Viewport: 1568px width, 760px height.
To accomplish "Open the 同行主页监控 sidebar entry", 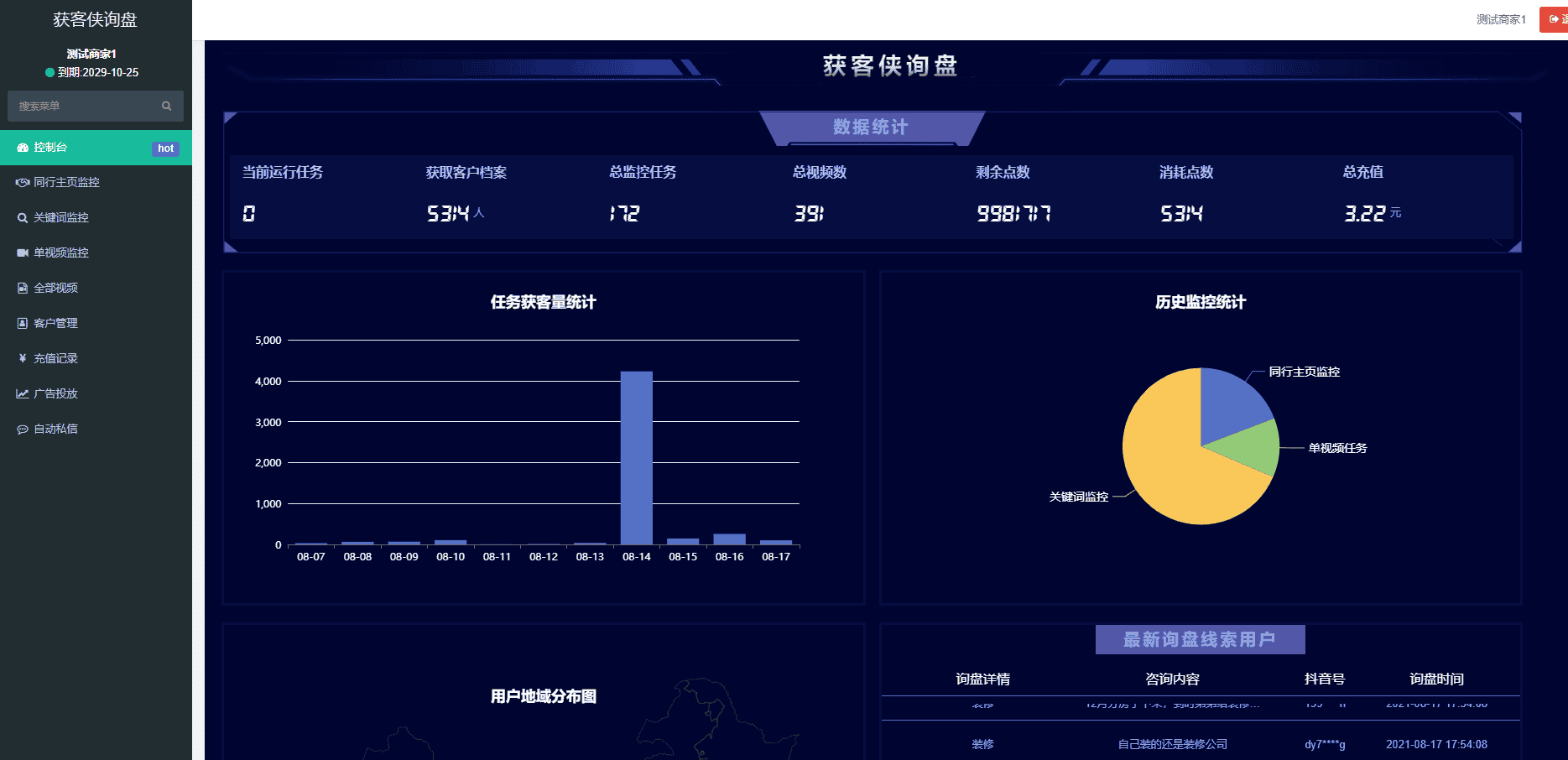I will pyautogui.click(x=66, y=182).
